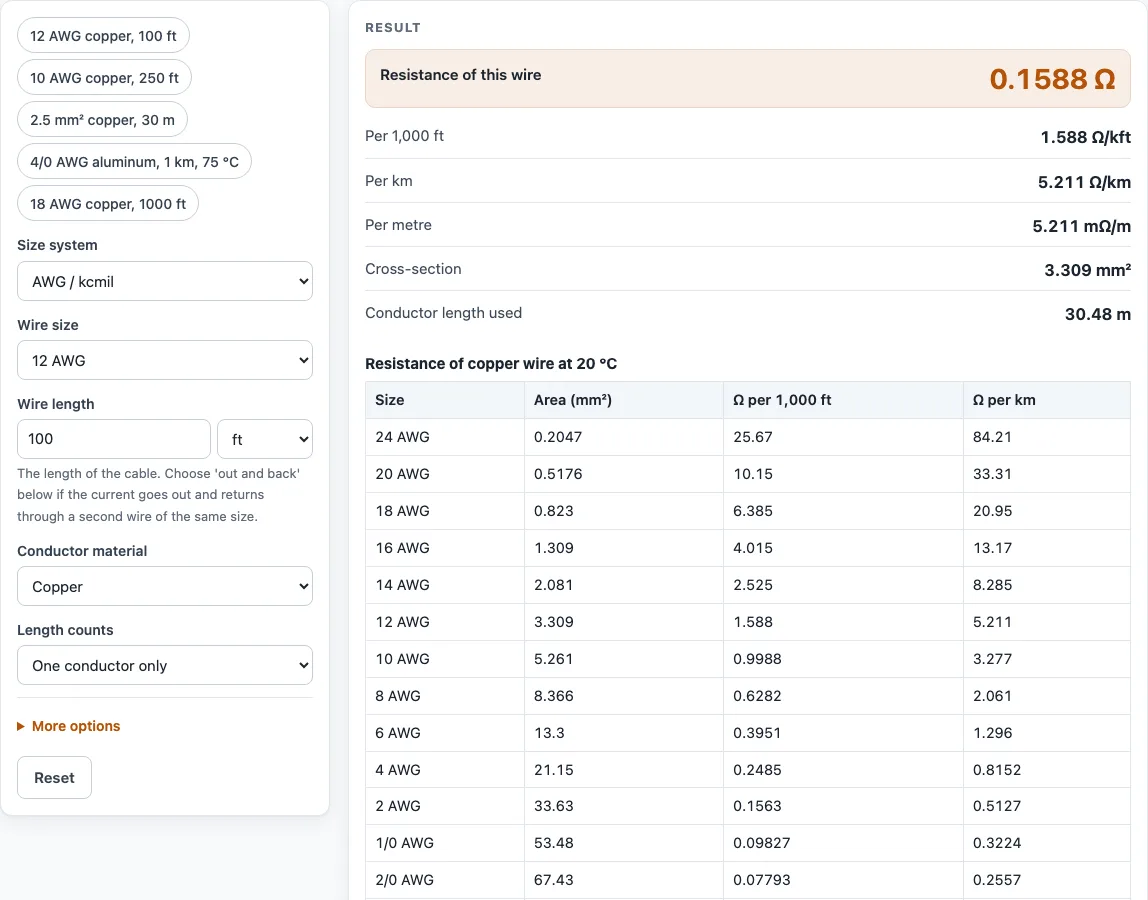
Task: Click the 20 AWG row label
Action: tap(402, 474)
